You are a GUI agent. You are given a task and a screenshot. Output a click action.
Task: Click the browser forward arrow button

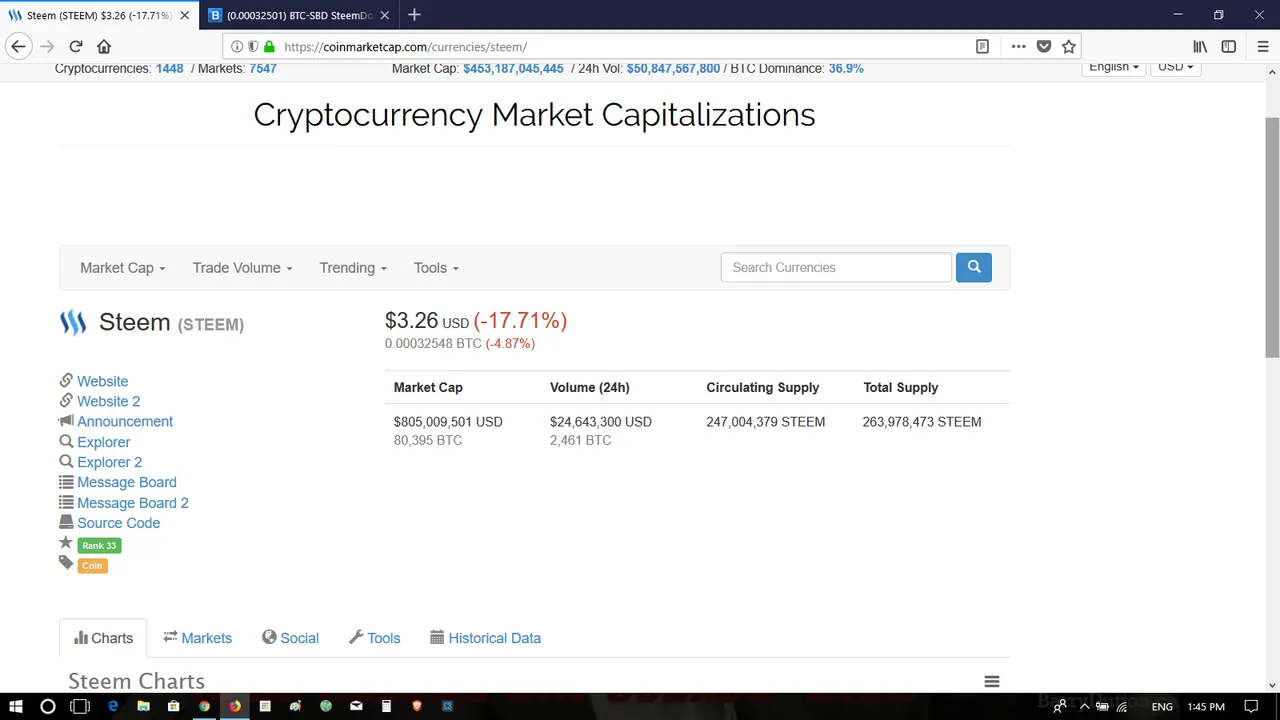coord(47,46)
